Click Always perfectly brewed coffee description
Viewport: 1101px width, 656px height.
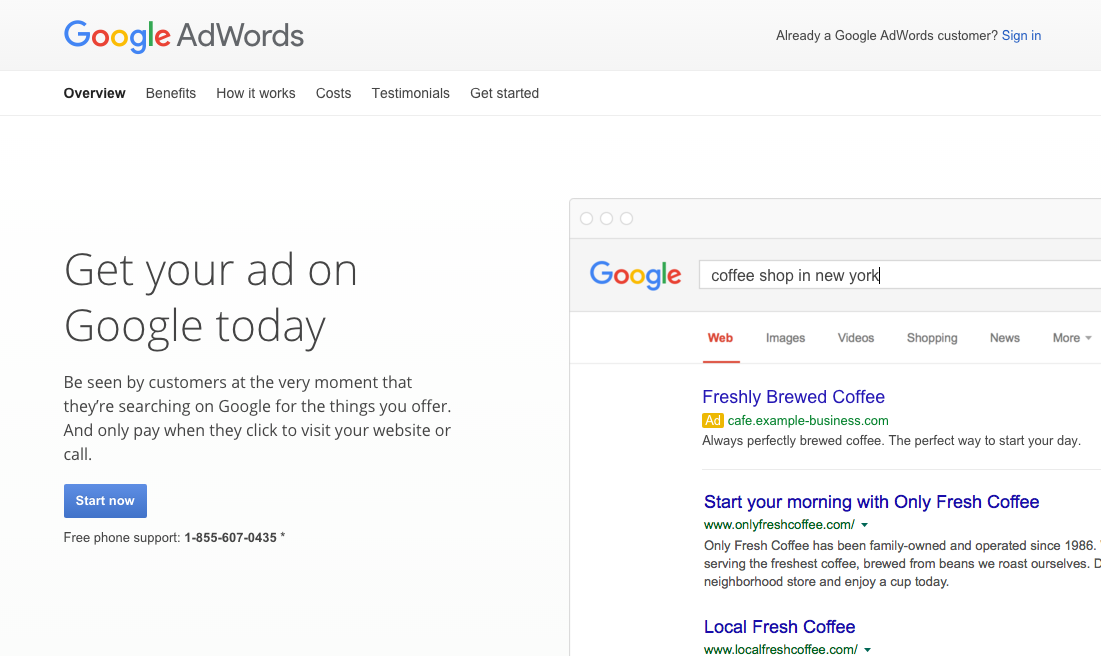891,441
